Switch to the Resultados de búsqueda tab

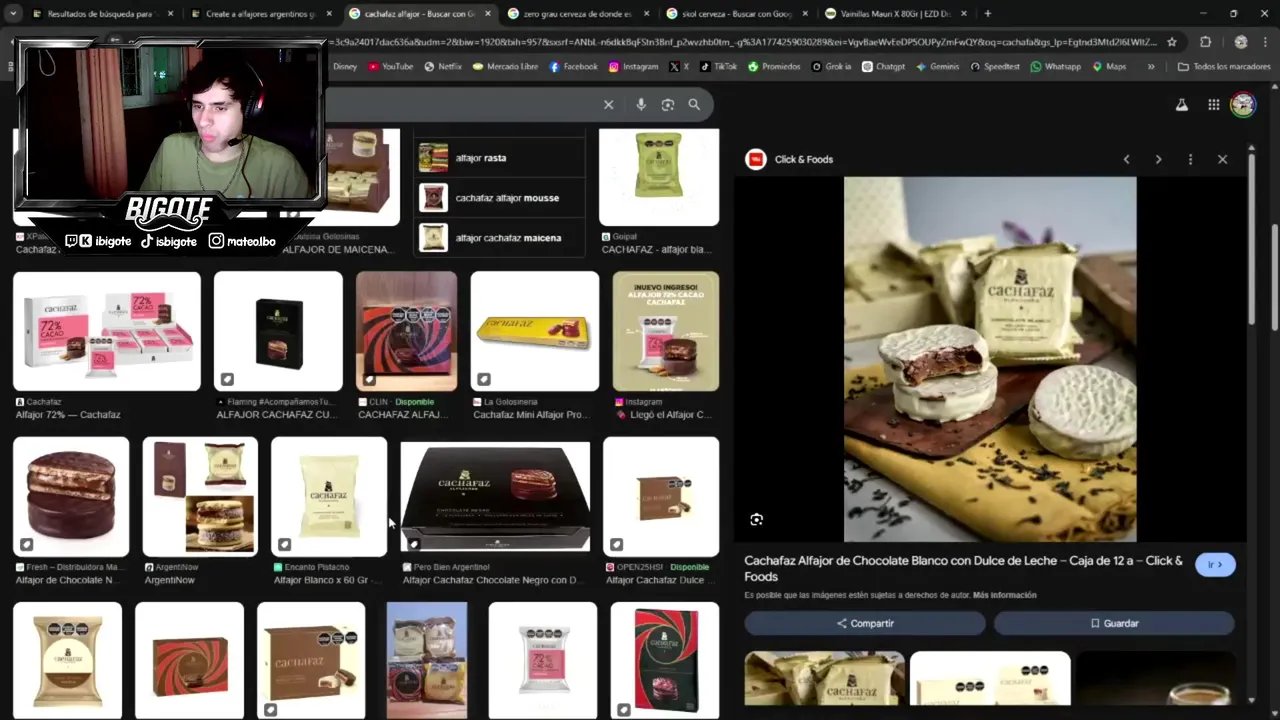103,14
